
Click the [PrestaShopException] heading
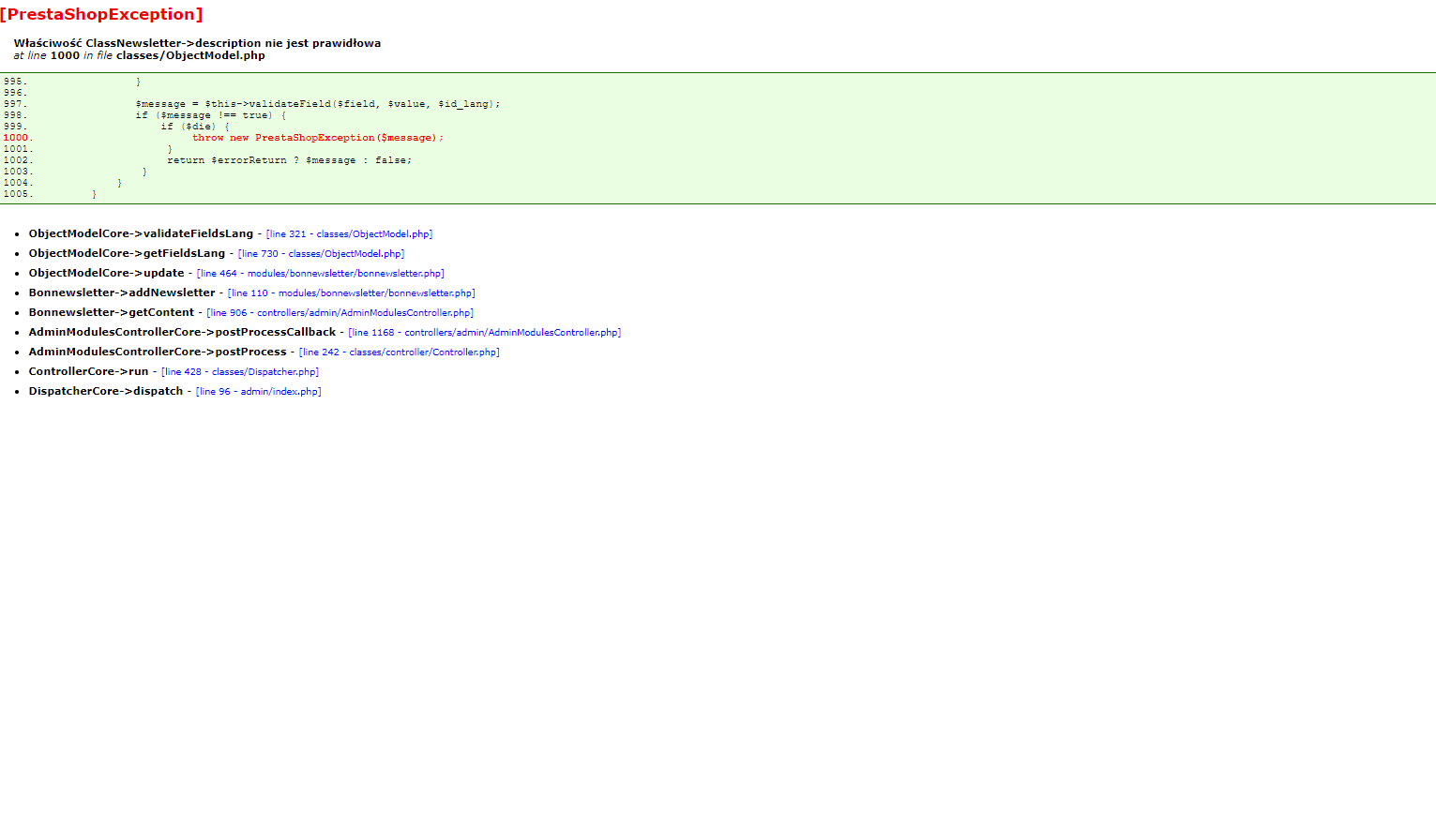click(101, 14)
